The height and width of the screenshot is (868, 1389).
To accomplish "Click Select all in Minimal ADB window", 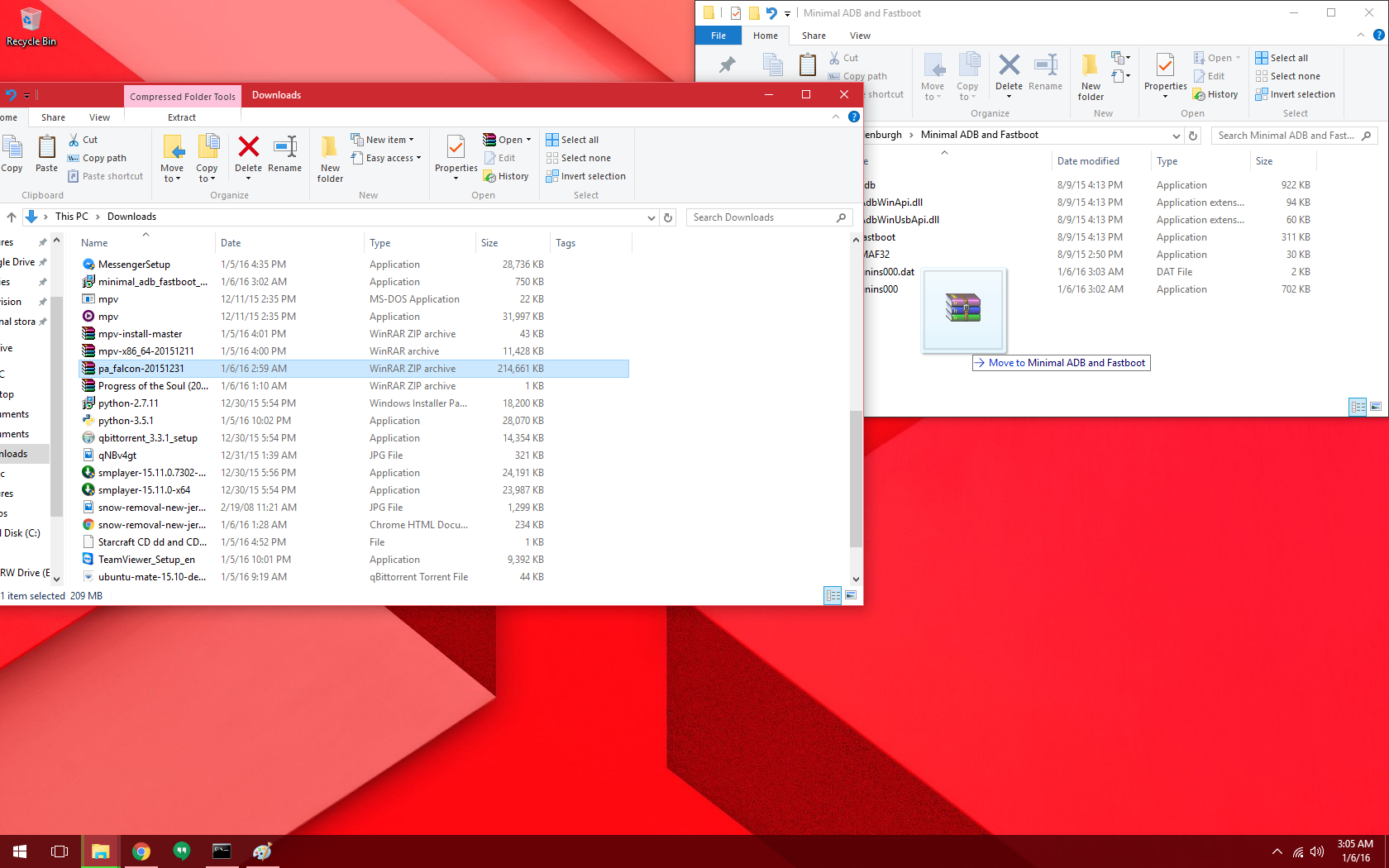I will tap(1282, 58).
